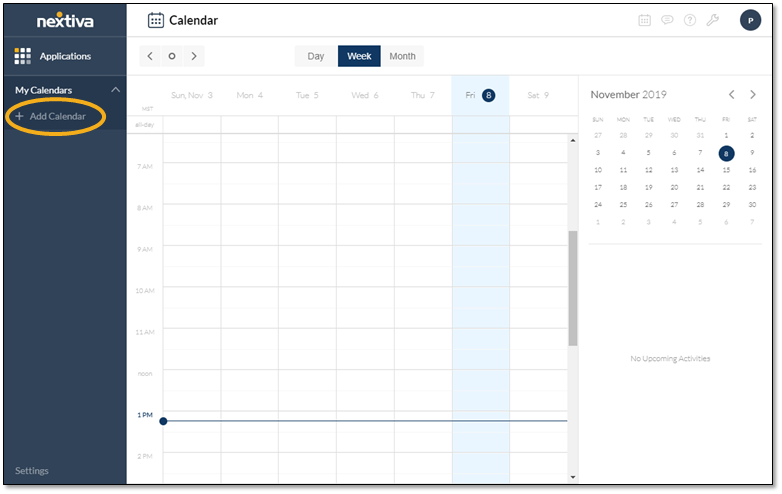Open the Applications grid icon
The width and height of the screenshot is (782, 494).
(x=22, y=56)
